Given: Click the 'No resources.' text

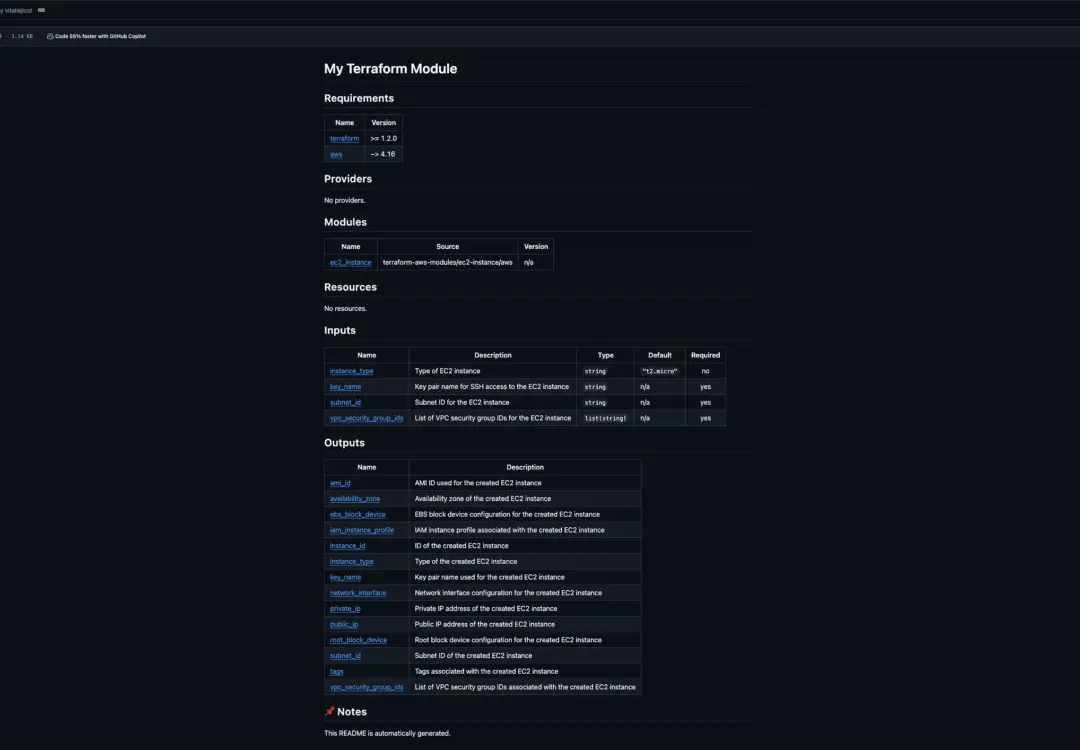Looking at the screenshot, I should [x=346, y=309].
